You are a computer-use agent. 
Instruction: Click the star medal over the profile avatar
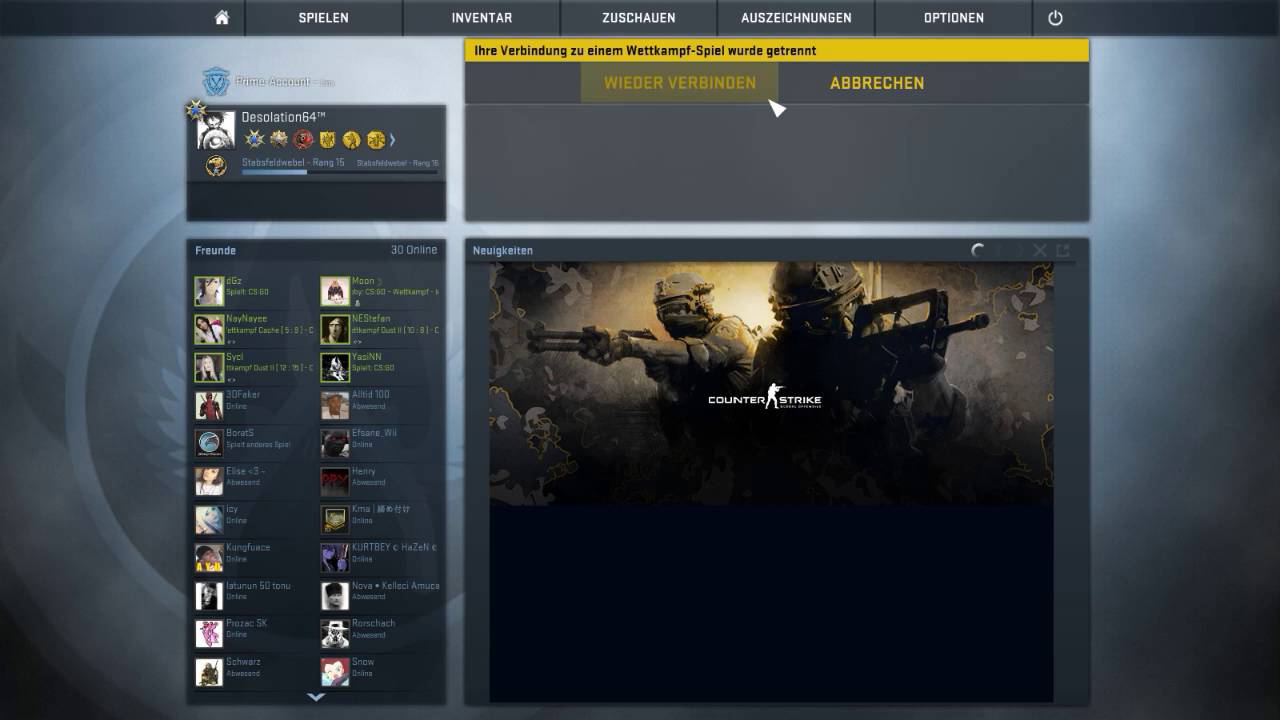pos(194,109)
